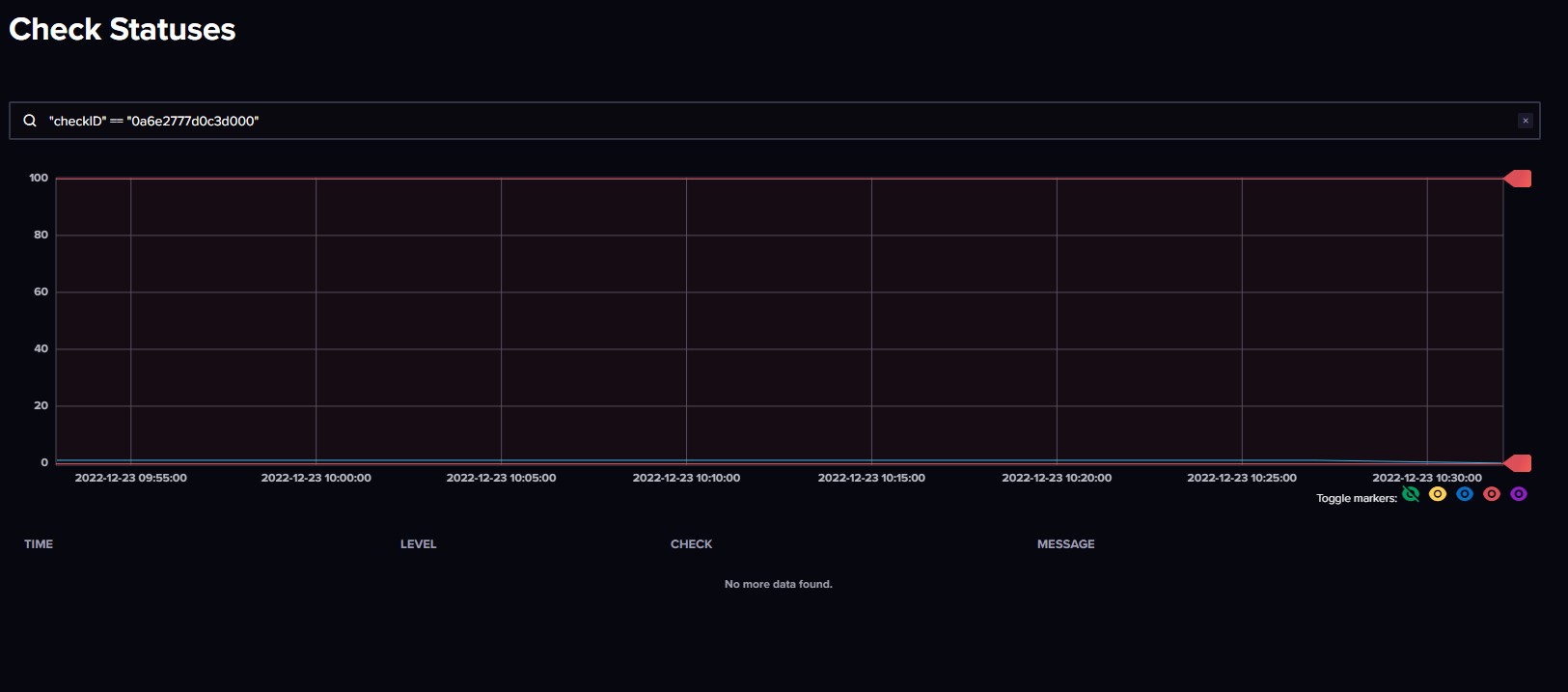Click the 'No more data found.' text
Viewport: 1568px width, 692px height.
click(x=779, y=584)
